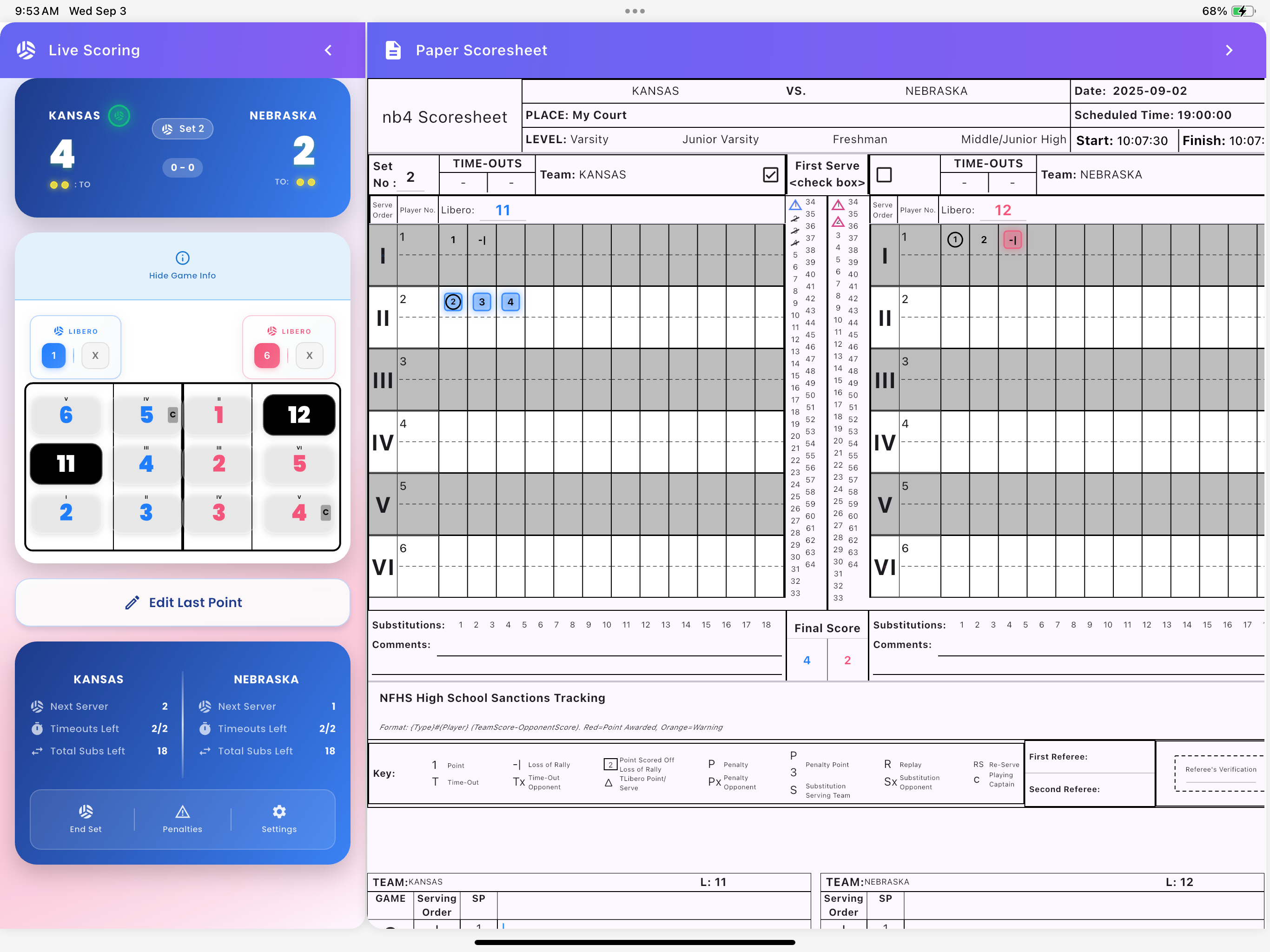1270x952 pixels.
Task: Tap red Nebraska player 5 on court
Action: coord(299,463)
